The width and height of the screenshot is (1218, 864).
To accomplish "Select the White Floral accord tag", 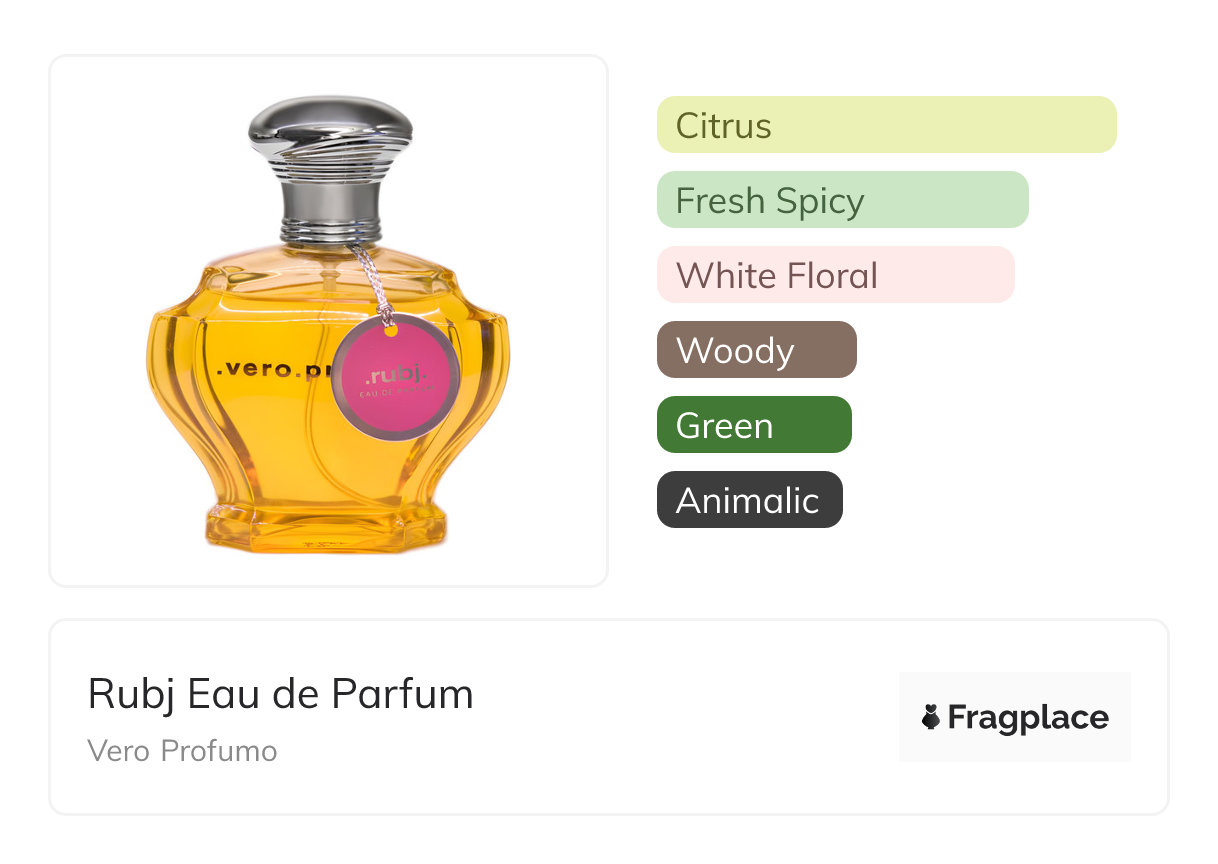I will (x=835, y=275).
